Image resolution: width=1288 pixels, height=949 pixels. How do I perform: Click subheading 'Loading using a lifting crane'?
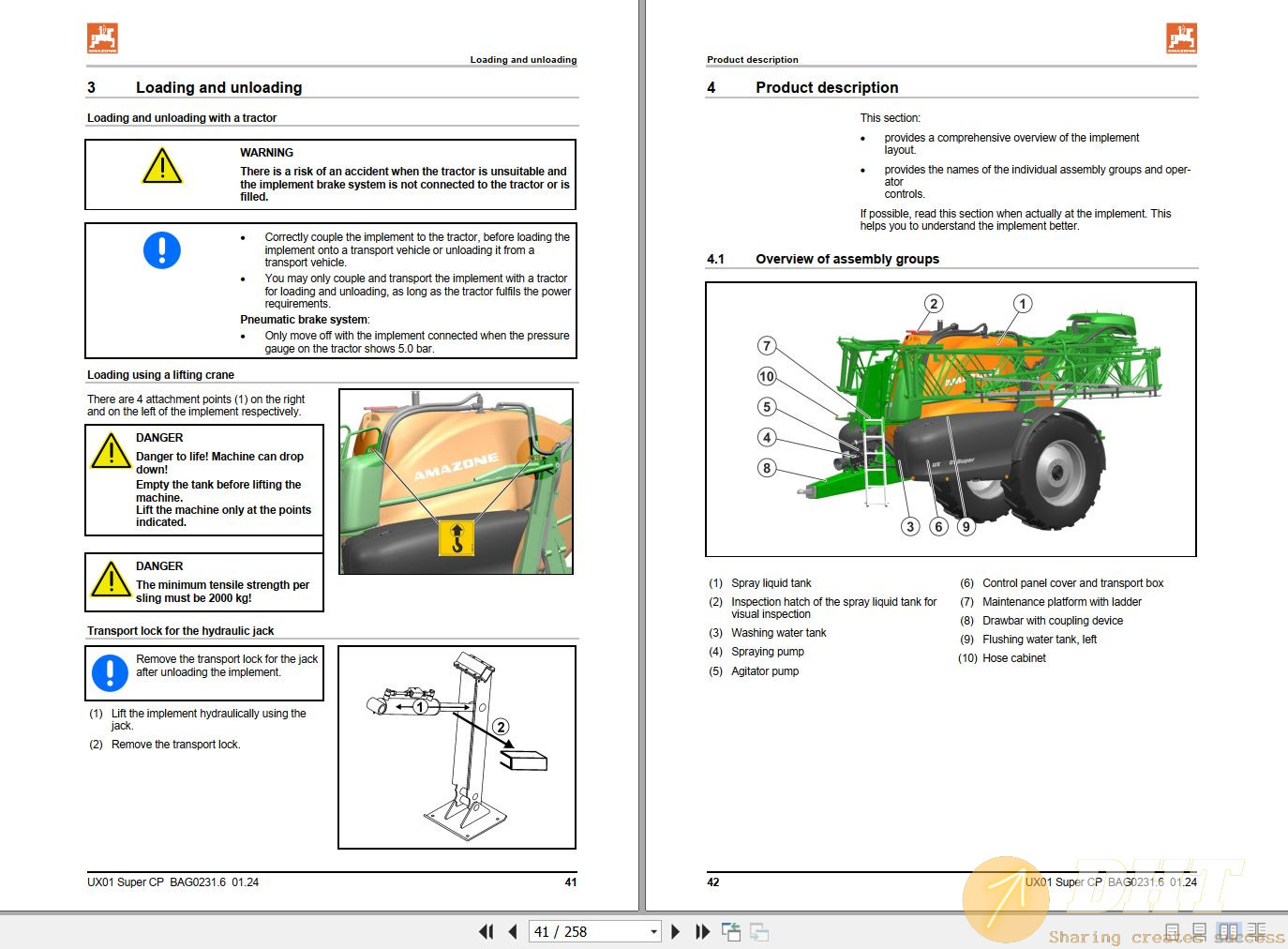(x=160, y=375)
